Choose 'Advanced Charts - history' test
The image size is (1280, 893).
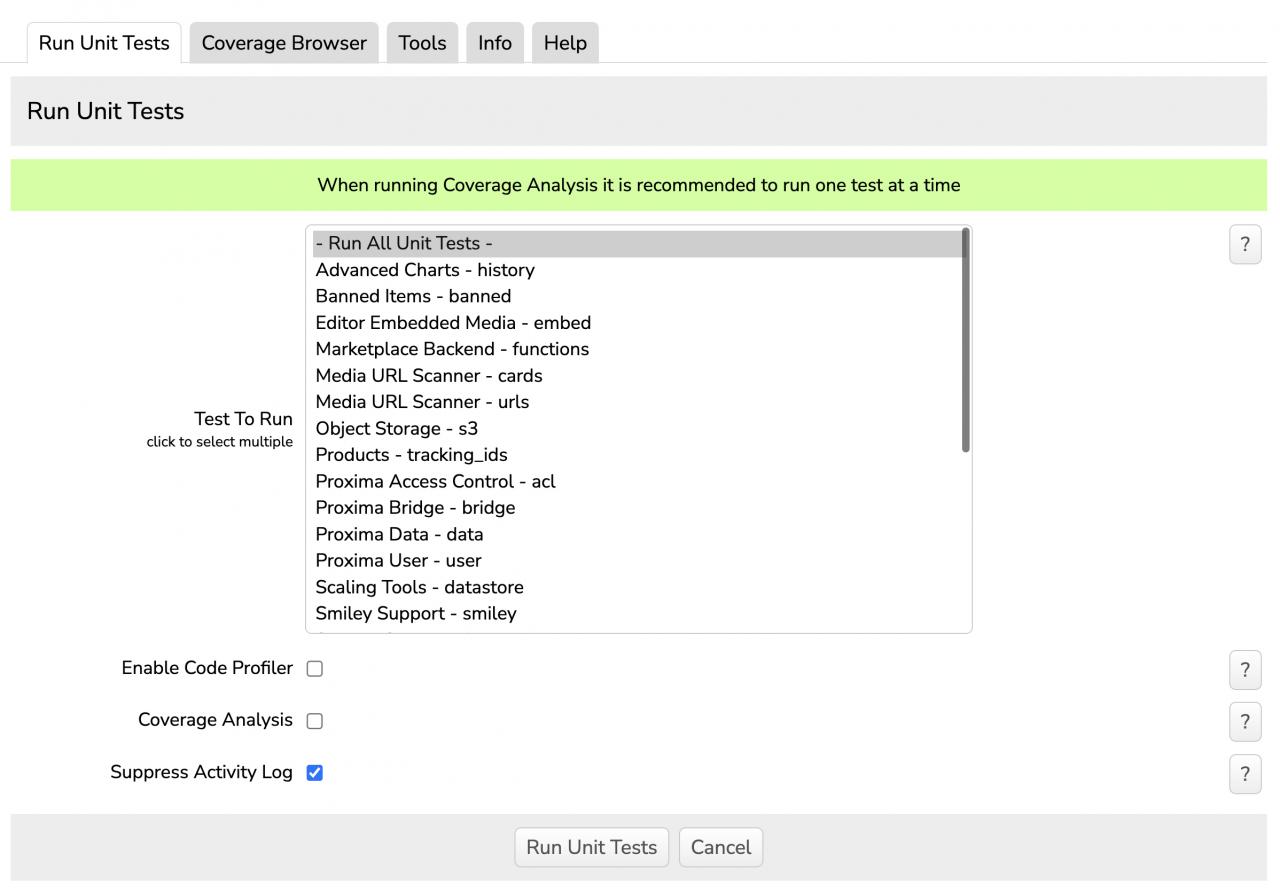pyautogui.click(x=425, y=270)
